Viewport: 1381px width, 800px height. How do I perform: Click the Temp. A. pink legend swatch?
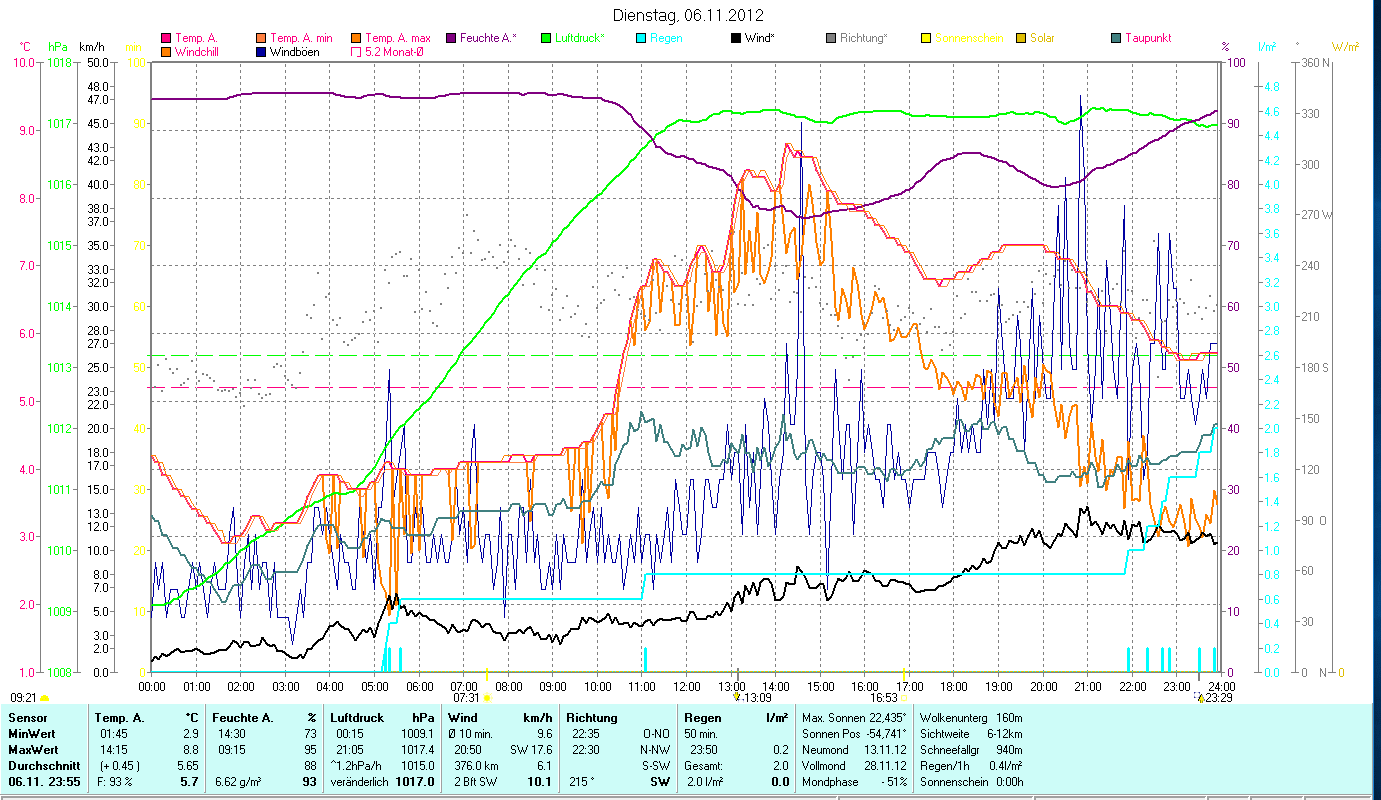point(166,38)
